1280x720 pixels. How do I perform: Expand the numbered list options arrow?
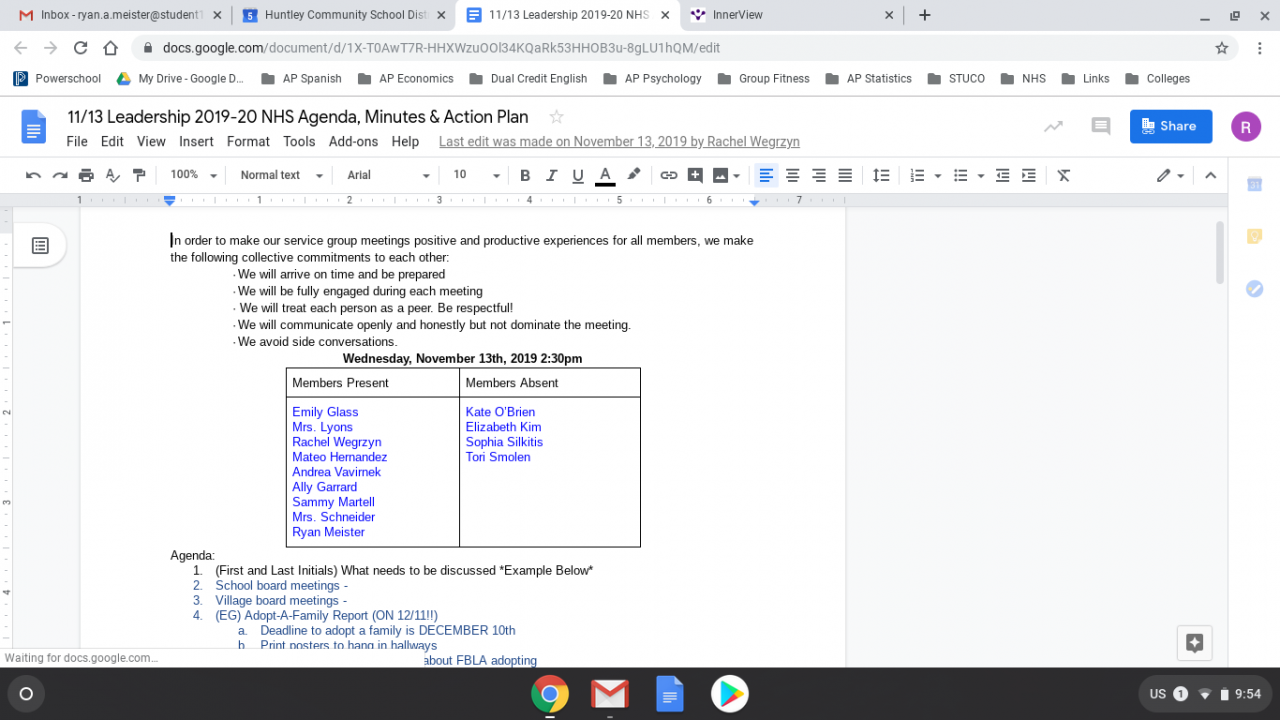(x=938, y=175)
